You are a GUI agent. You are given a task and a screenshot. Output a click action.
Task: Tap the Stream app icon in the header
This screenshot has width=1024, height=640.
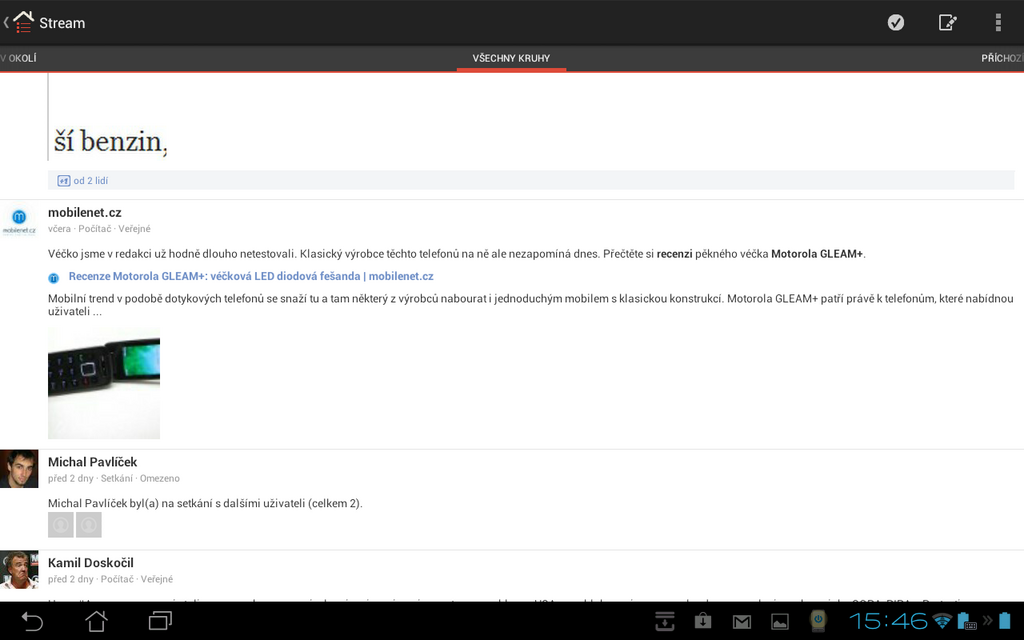click(x=22, y=22)
